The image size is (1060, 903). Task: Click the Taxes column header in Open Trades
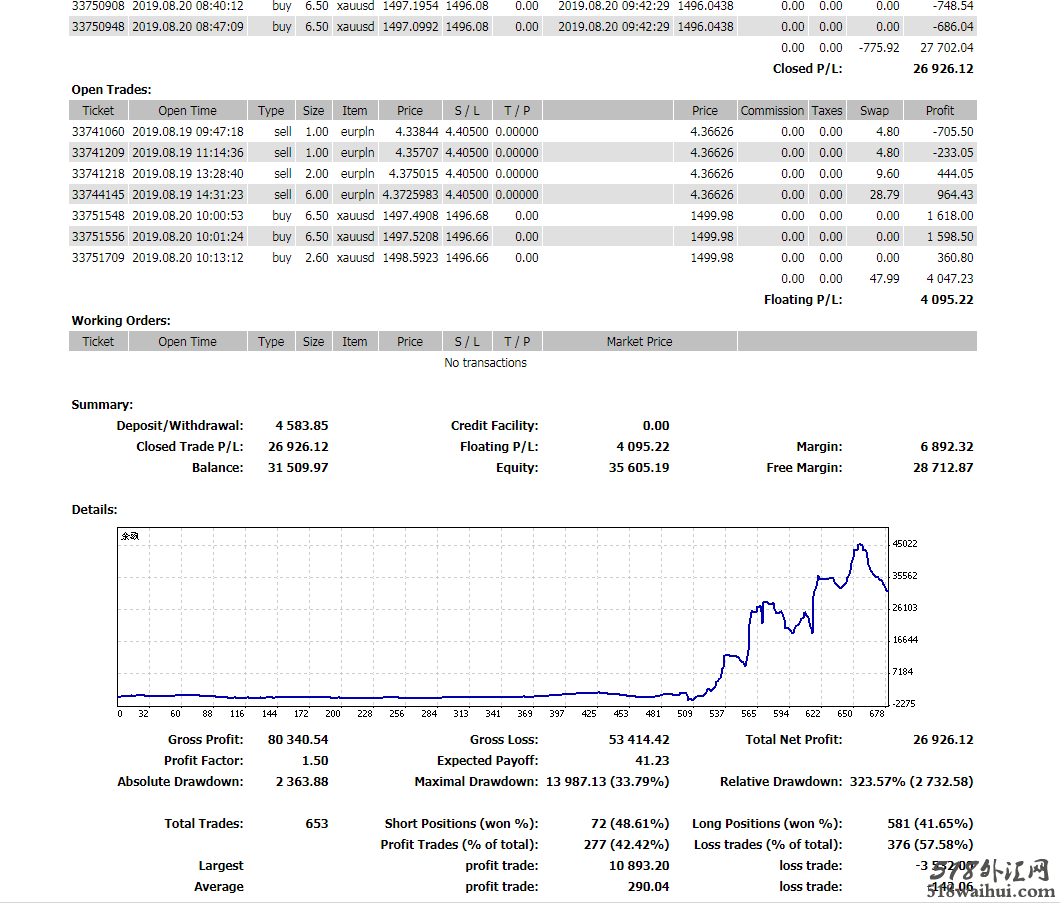827,111
